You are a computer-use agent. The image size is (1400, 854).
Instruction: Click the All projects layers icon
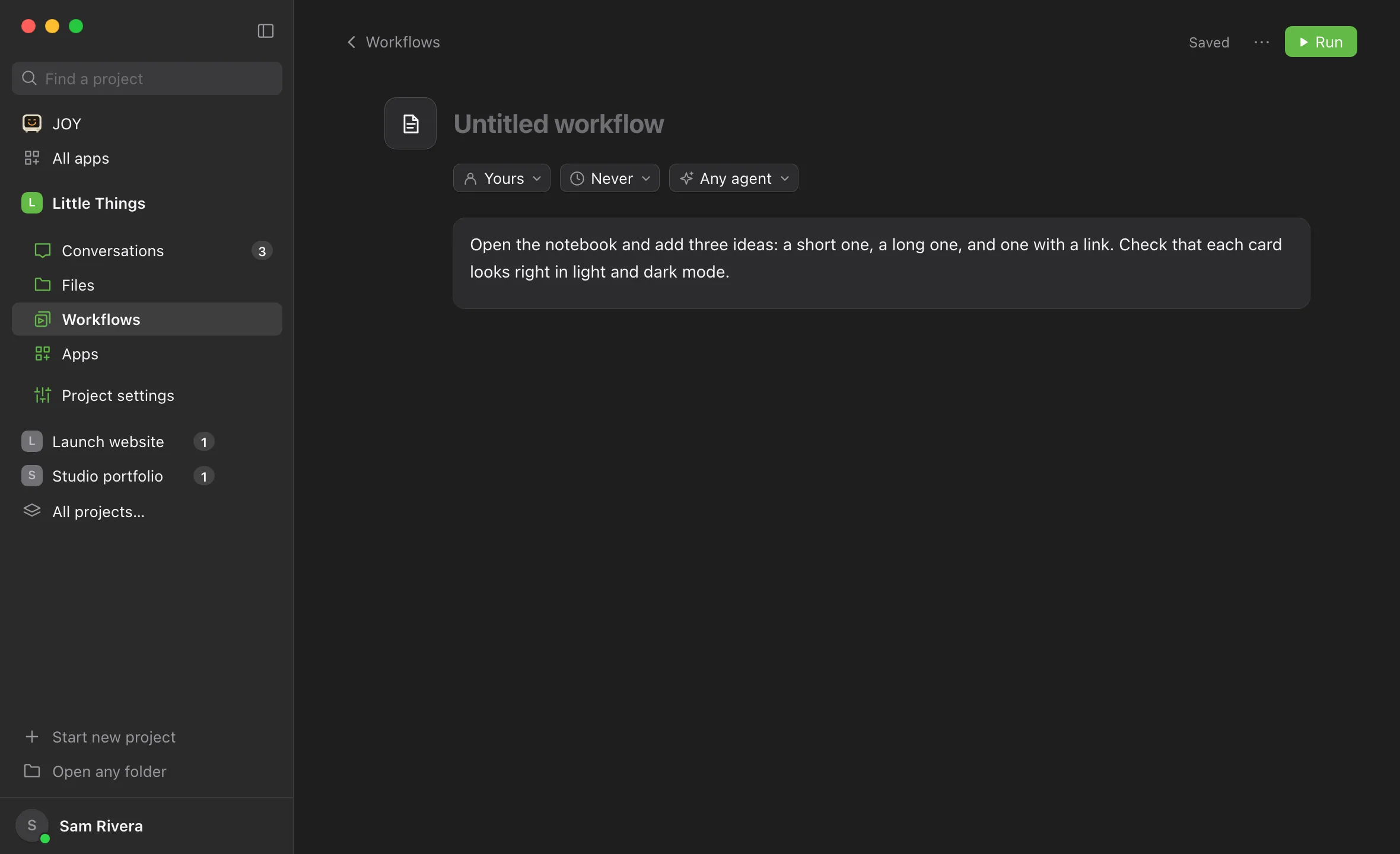pos(31,510)
